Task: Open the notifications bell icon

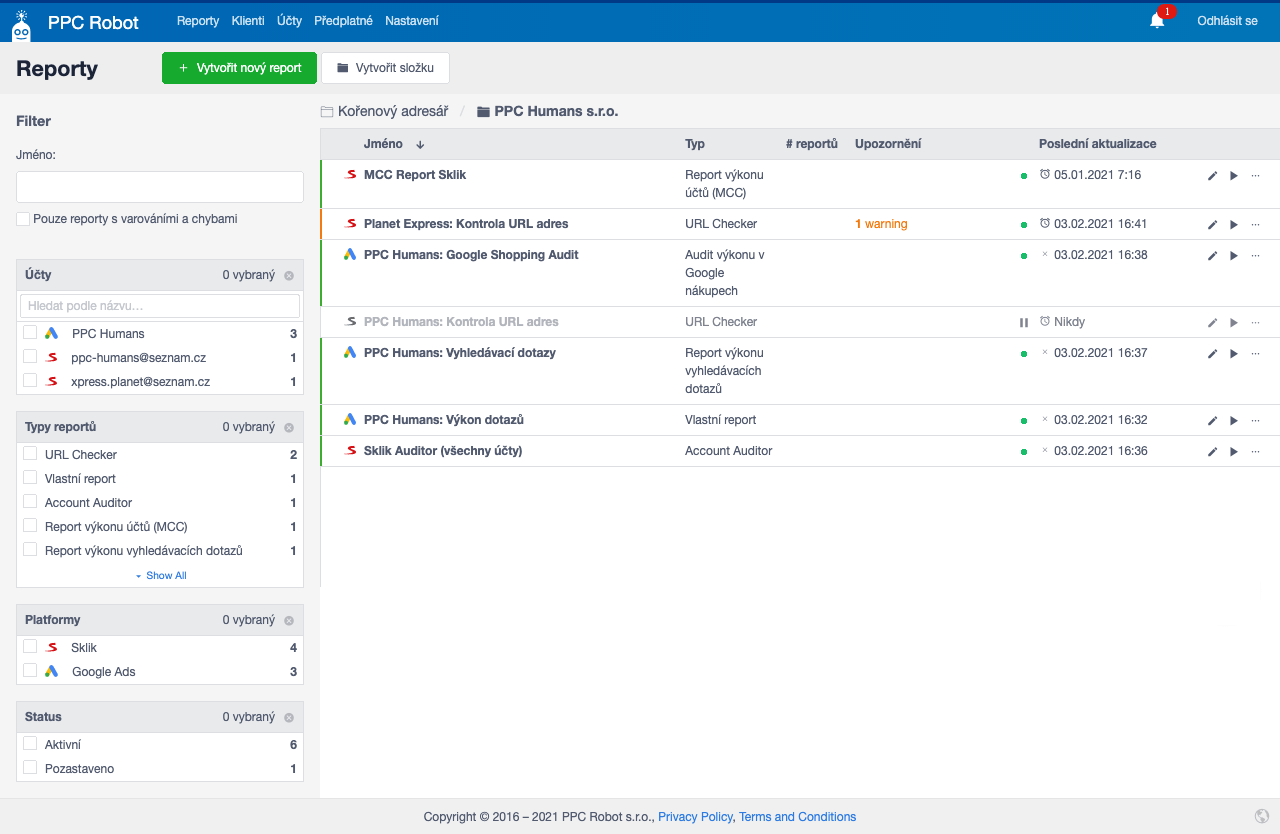Action: click(1157, 21)
